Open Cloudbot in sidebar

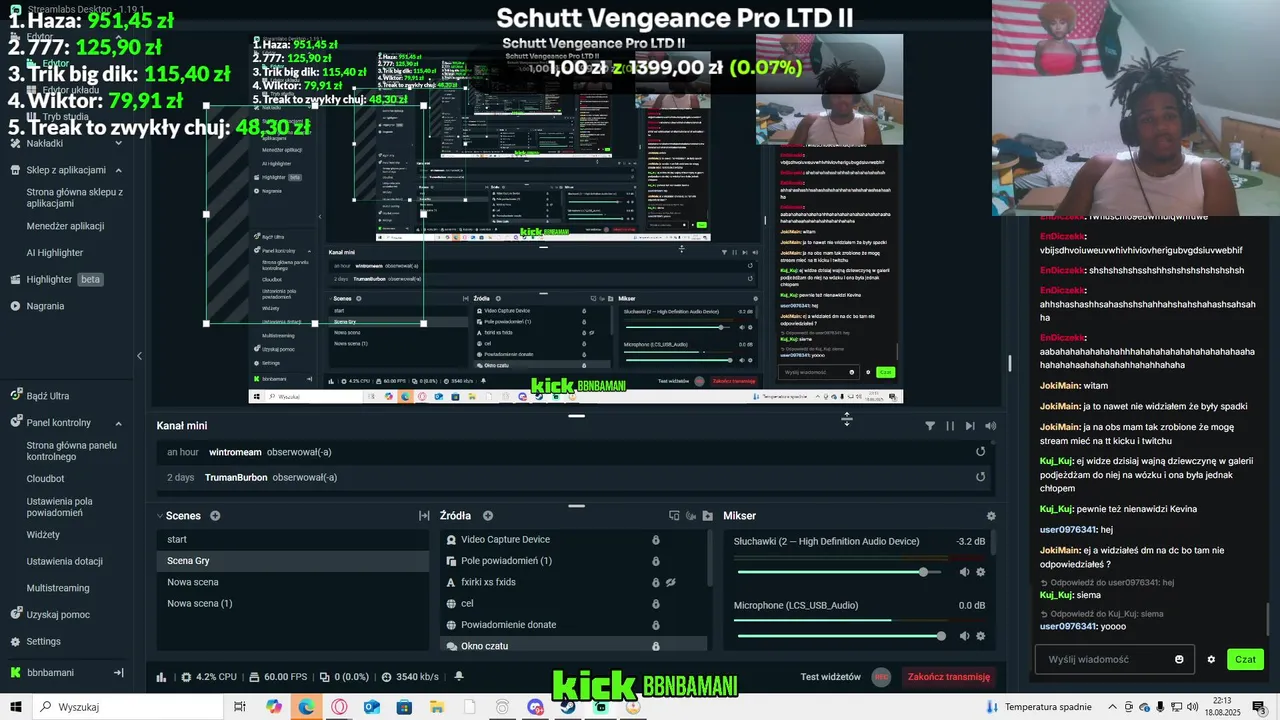[x=45, y=479]
